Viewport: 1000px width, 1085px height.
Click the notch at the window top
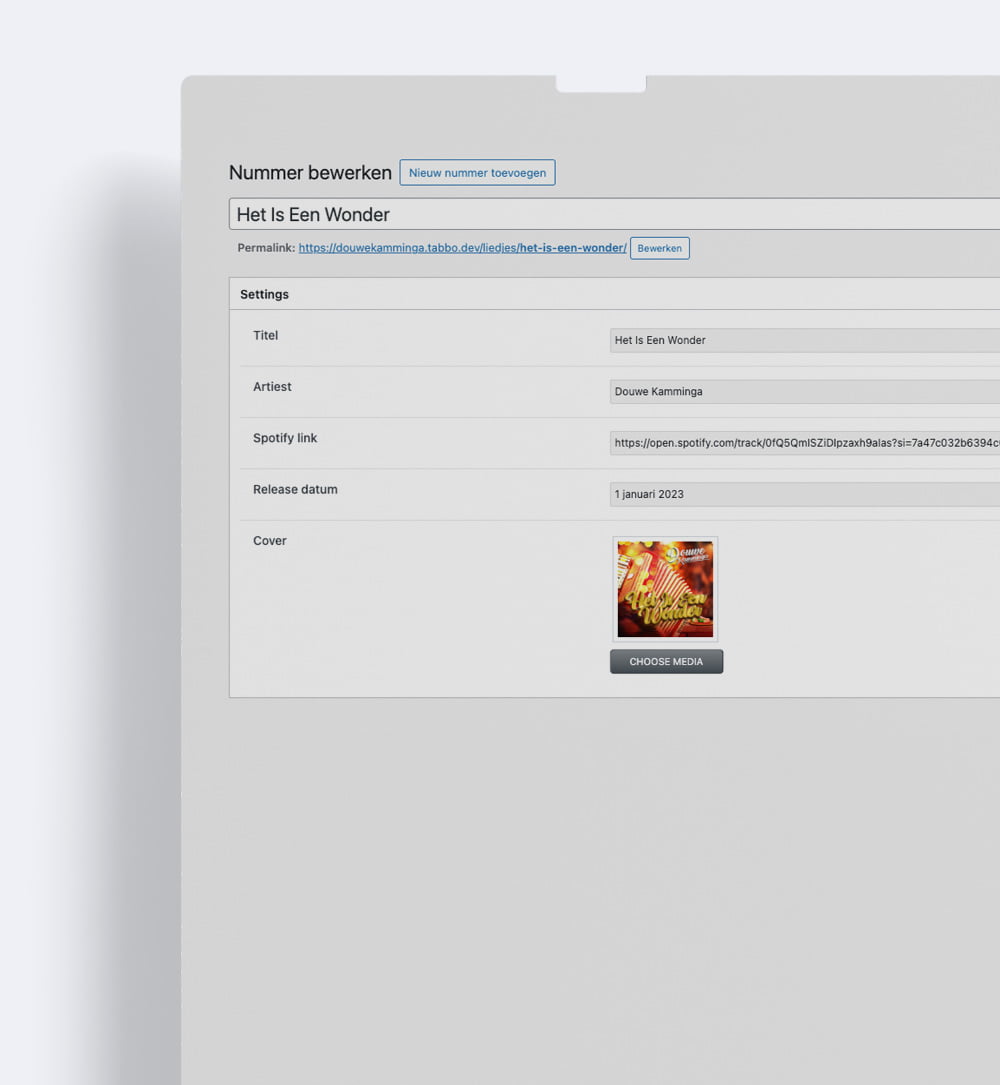600,84
